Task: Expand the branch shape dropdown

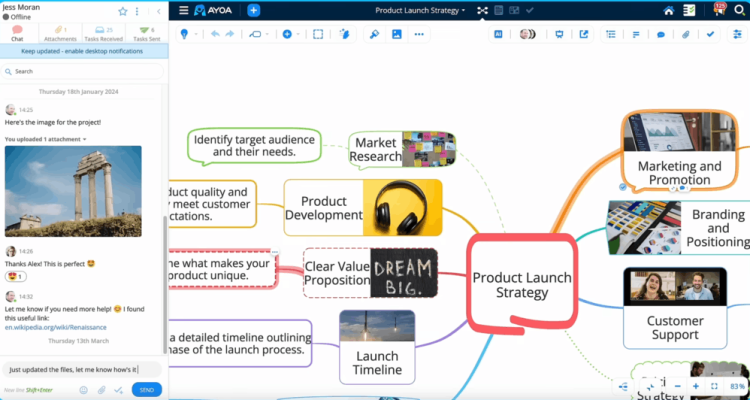Action: click(x=267, y=34)
